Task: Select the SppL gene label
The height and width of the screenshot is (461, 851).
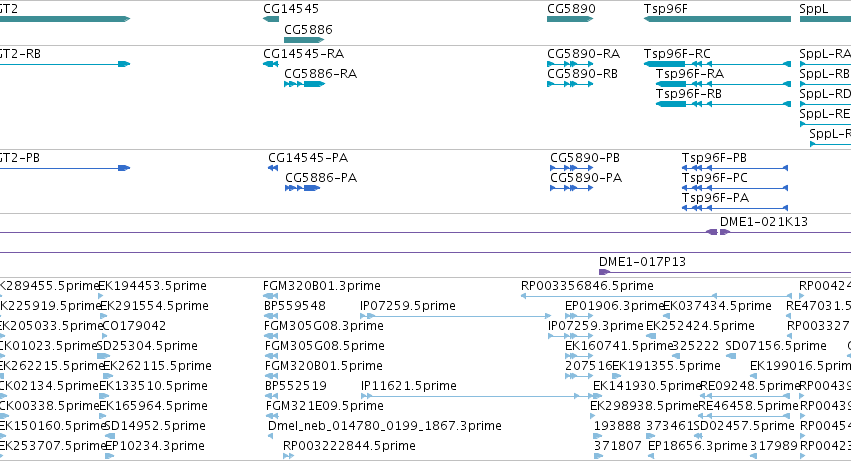Action: pyautogui.click(x=814, y=9)
